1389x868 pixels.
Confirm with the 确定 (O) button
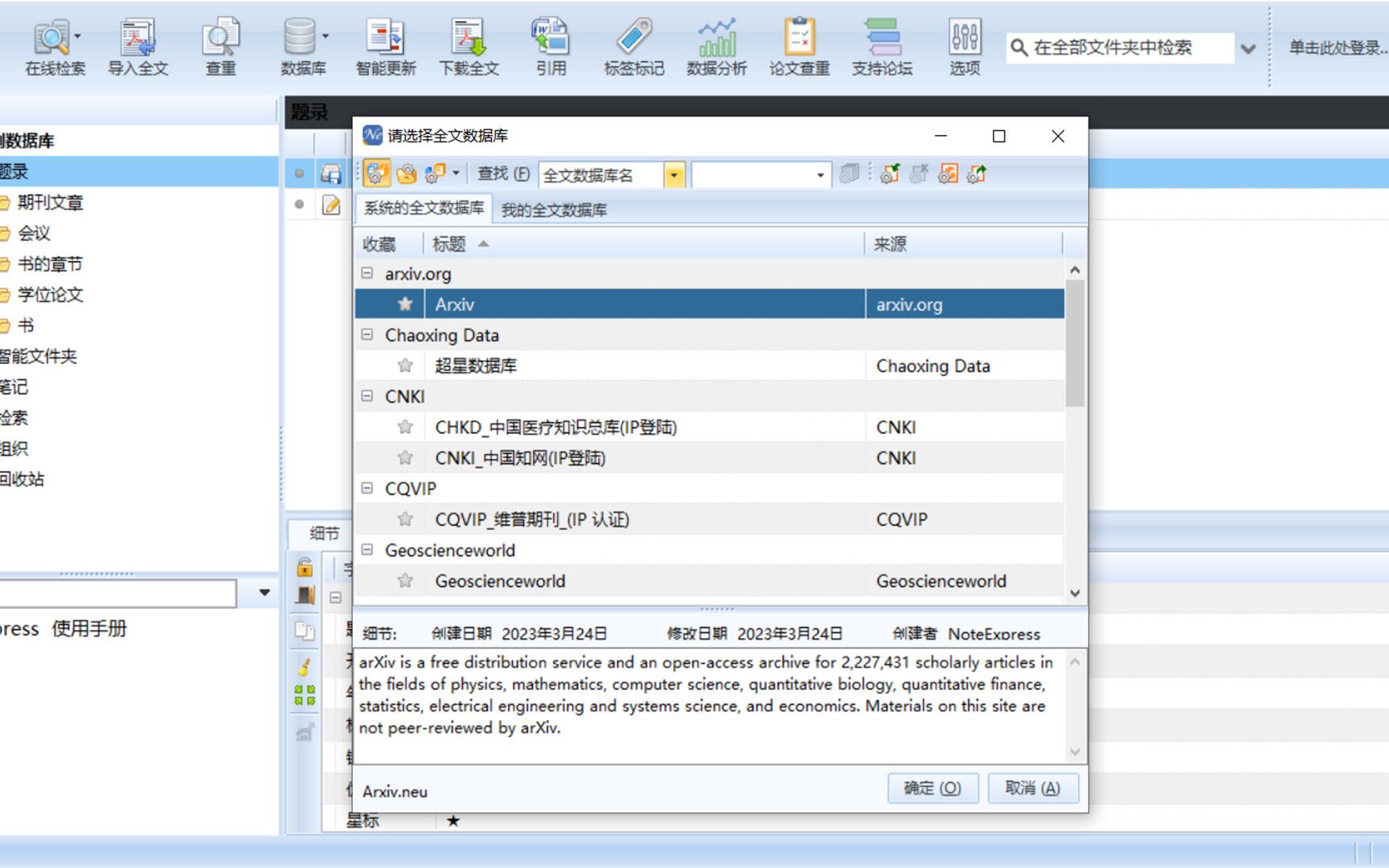[932, 788]
